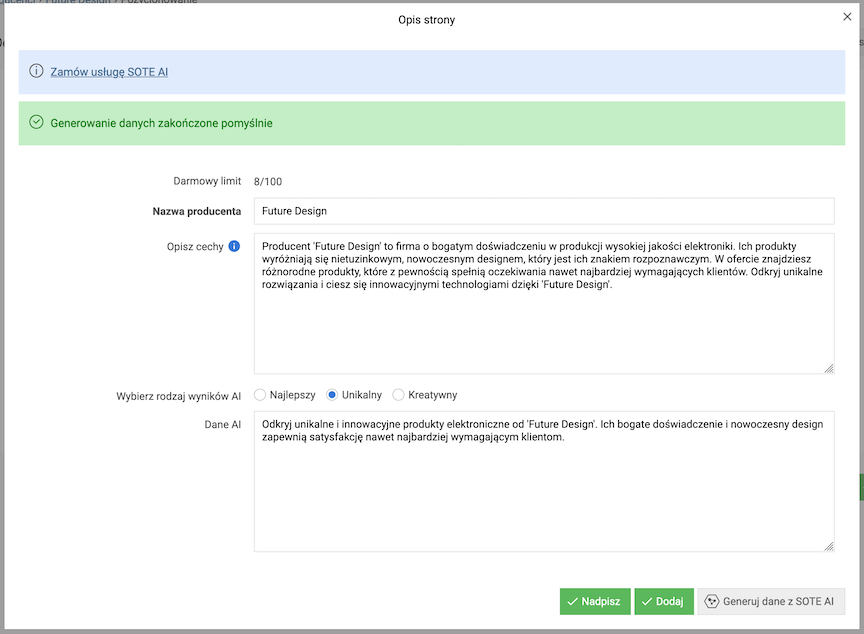Select the Kreatywny radio option
Viewport: 864px width, 634px height.
[x=398, y=395]
